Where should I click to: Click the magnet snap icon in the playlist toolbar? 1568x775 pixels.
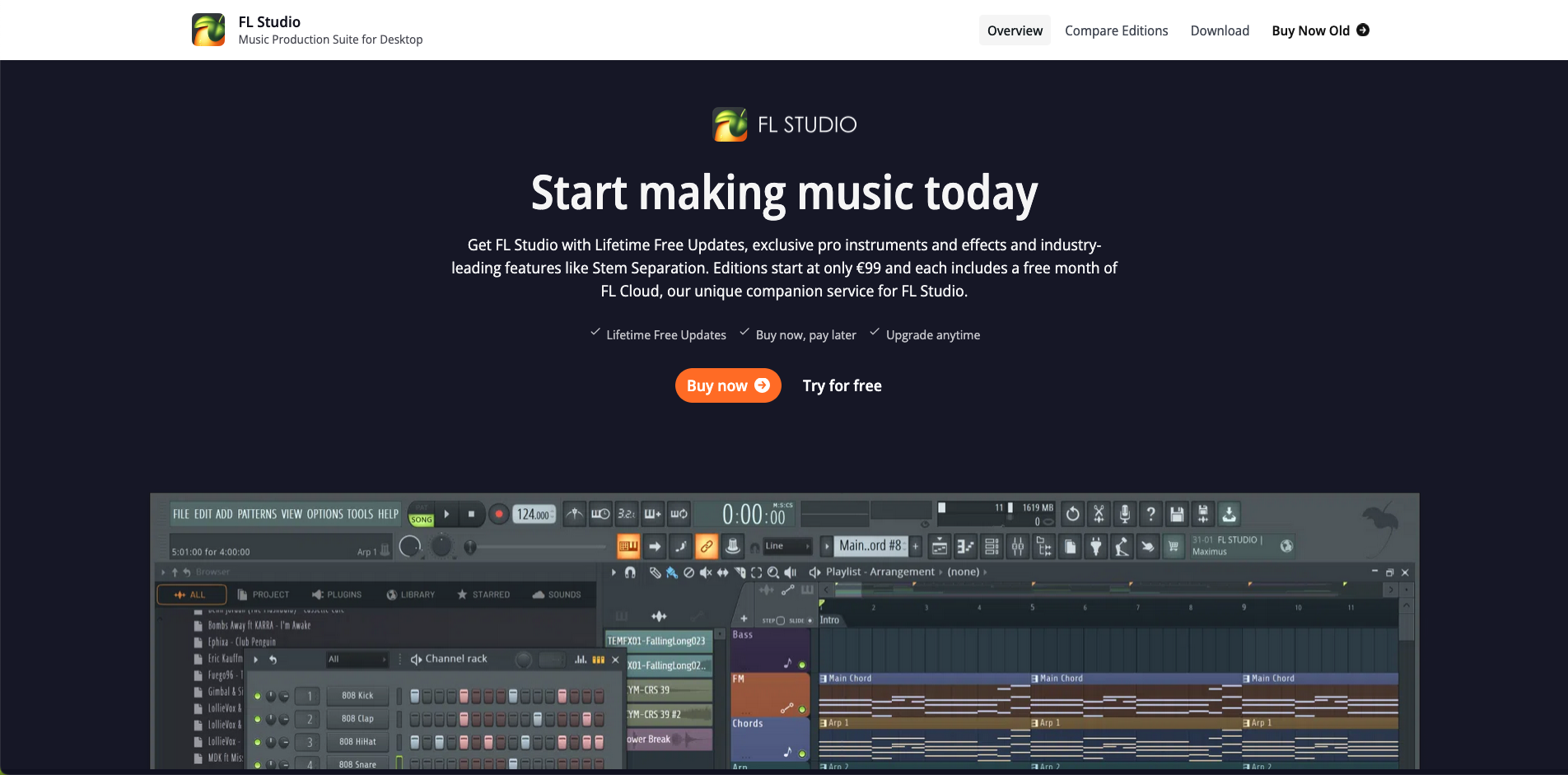coord(630,572)
